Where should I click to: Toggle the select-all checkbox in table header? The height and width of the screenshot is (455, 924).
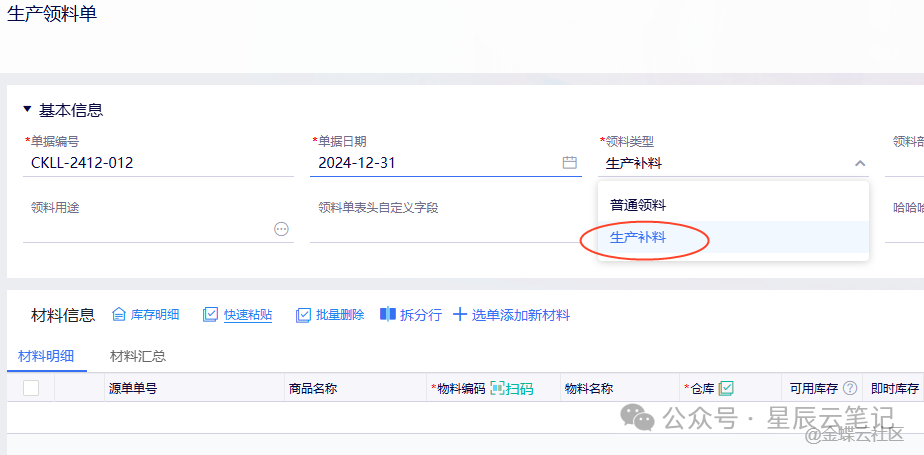click(x=31, y=388)
